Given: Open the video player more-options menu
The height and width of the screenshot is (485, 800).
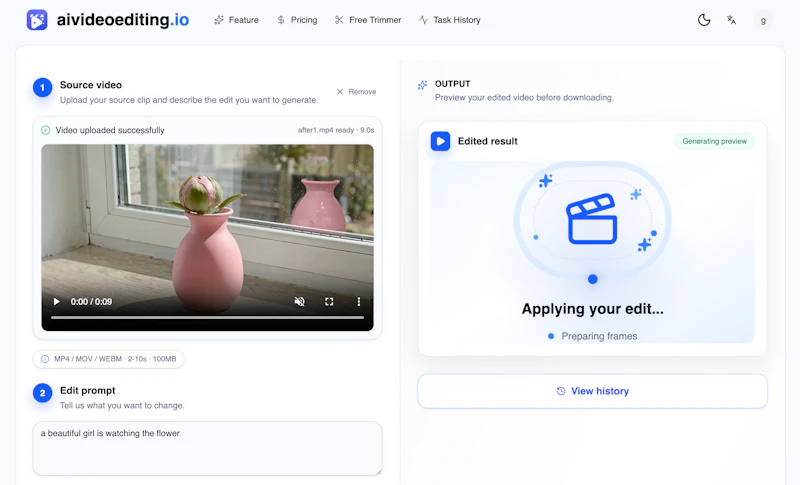Looking at the screenshot, I should tap(359, 301).
